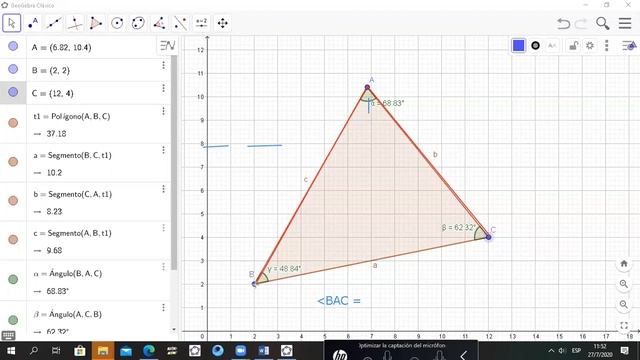Open the label text style button
Viewport: 640px width, 360px height.
click(552, 46)
